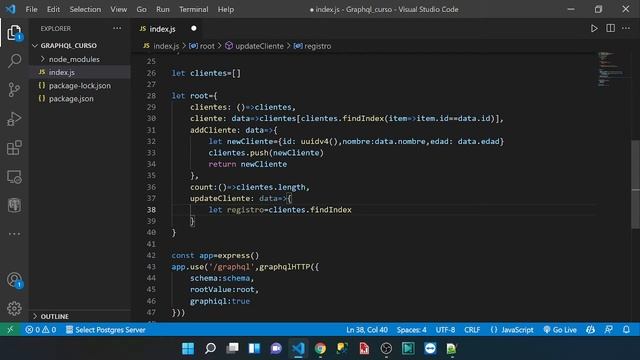
Task: Open the registro breadcrumb dropdown
Action: click(x=313, y=46)
